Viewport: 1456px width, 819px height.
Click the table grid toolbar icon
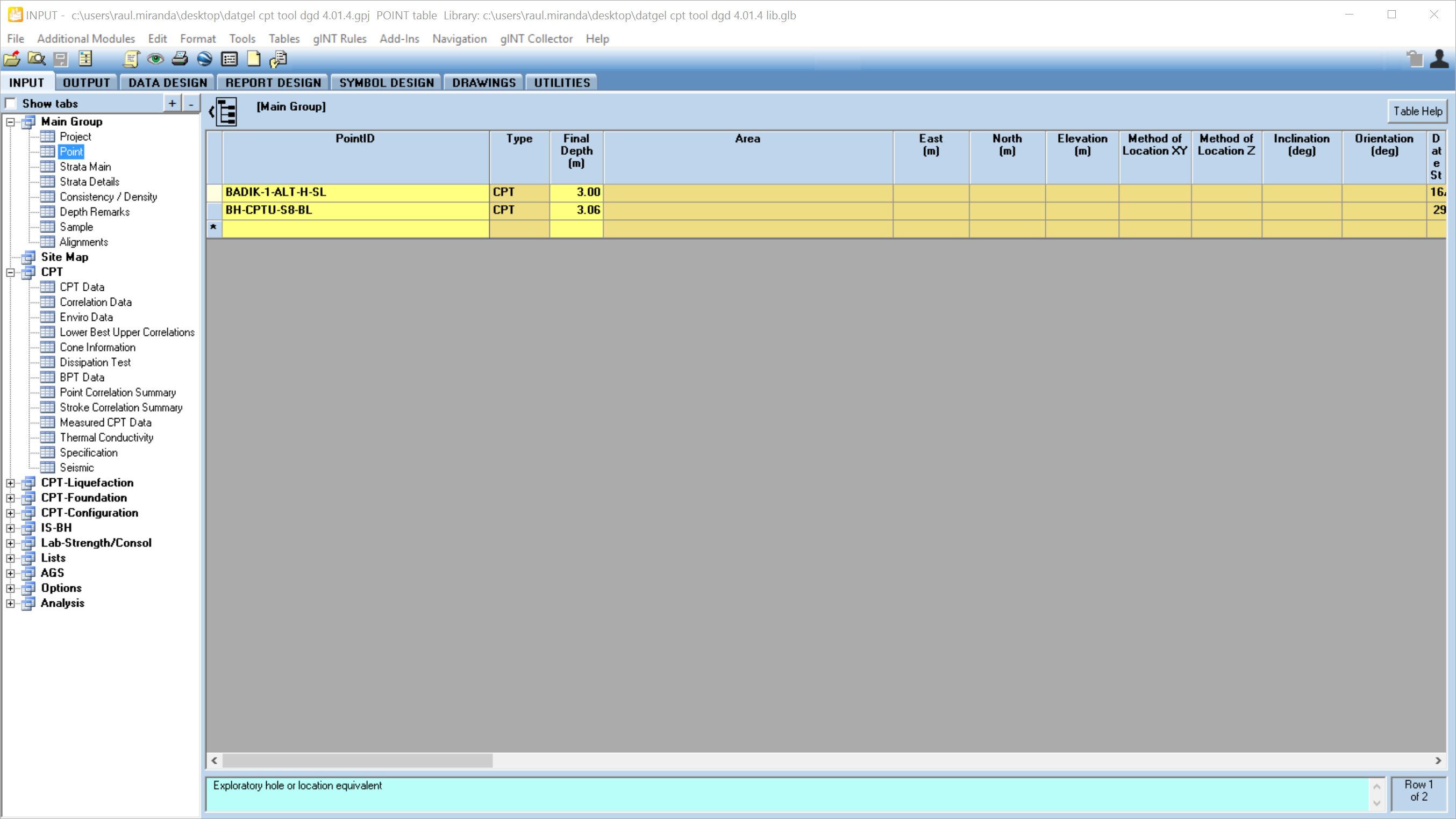click(x=229, y=59)
